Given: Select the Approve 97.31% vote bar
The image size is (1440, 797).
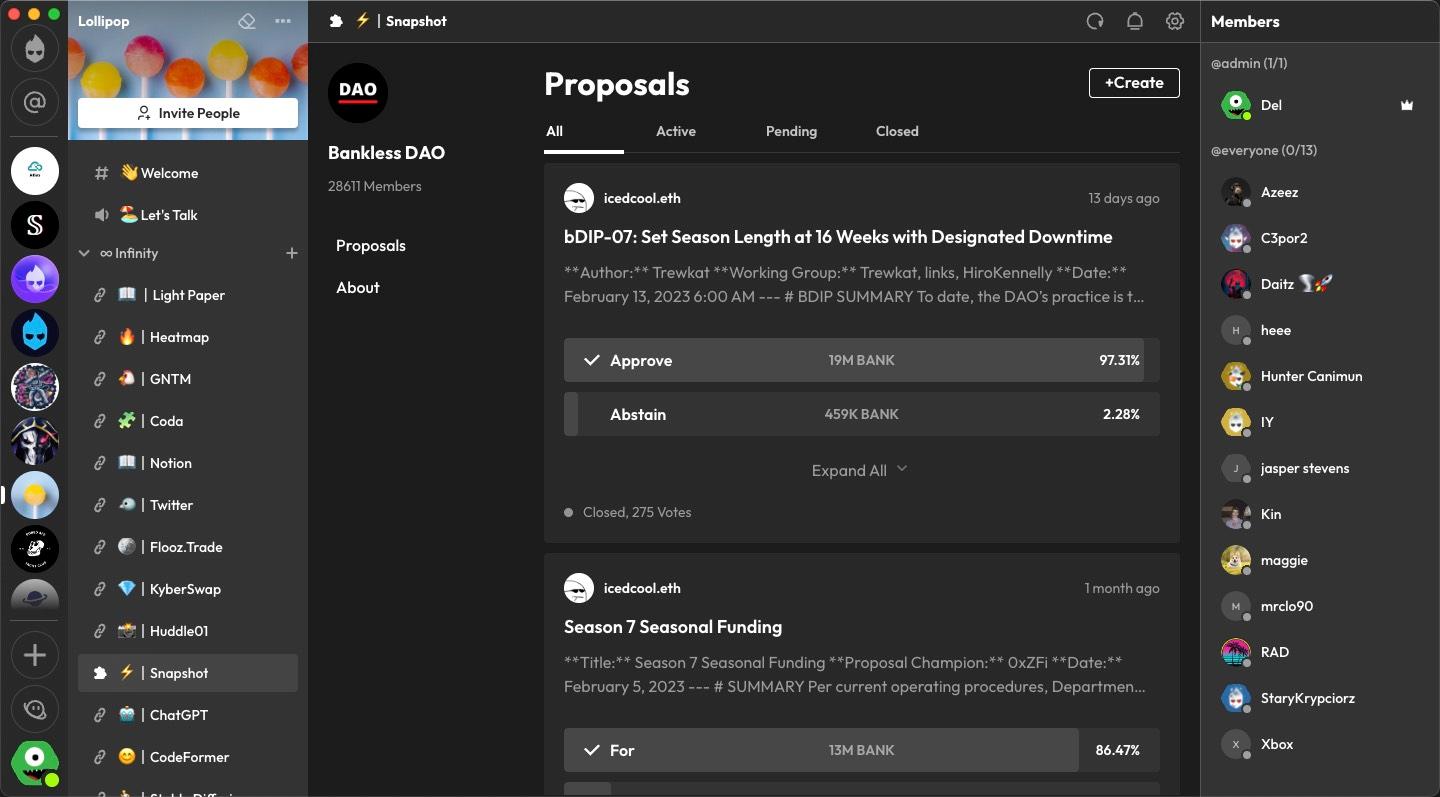Looking at the screenshot, I should click(x=862, y=360).
